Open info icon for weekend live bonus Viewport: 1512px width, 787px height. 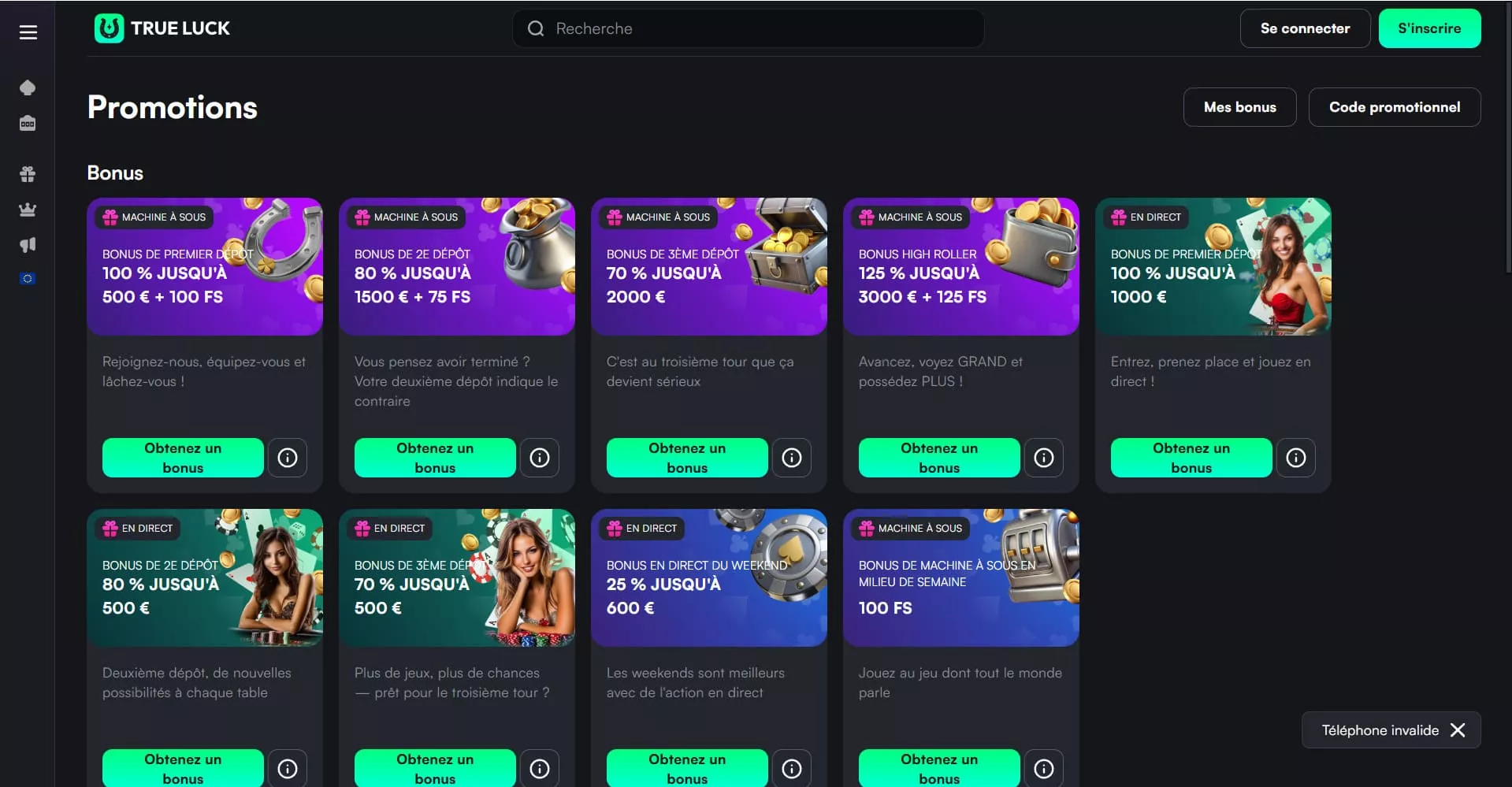coord(792,768)
